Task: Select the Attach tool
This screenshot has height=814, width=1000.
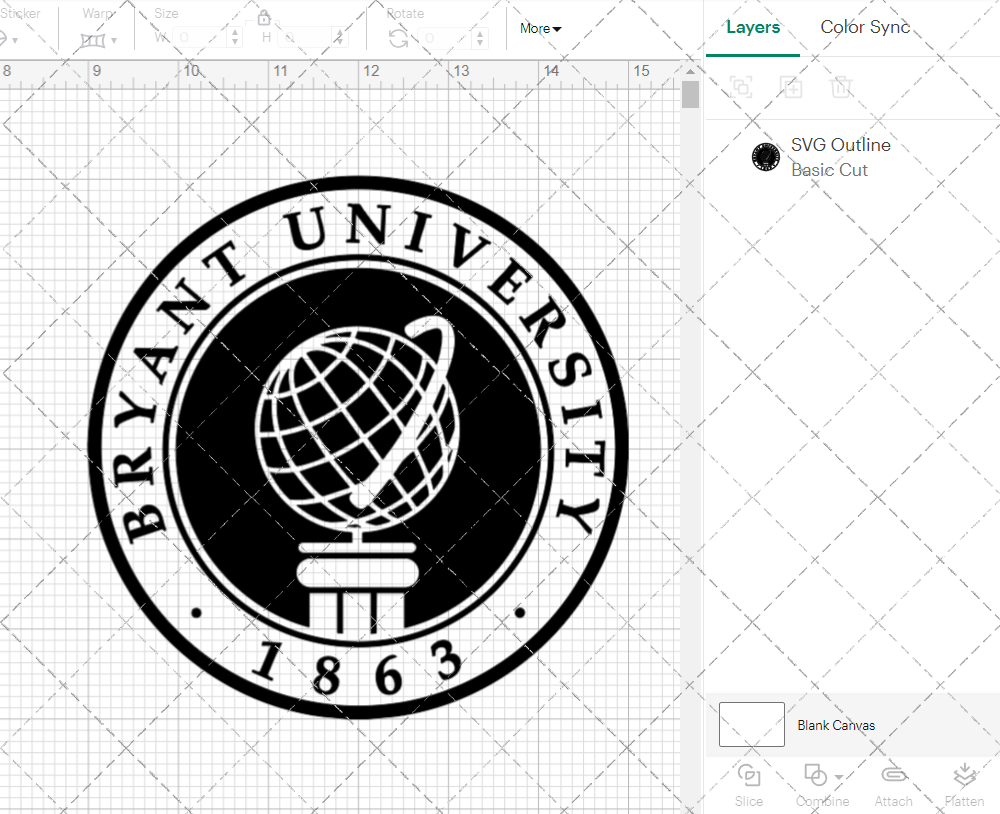Action: pos(893,783)
